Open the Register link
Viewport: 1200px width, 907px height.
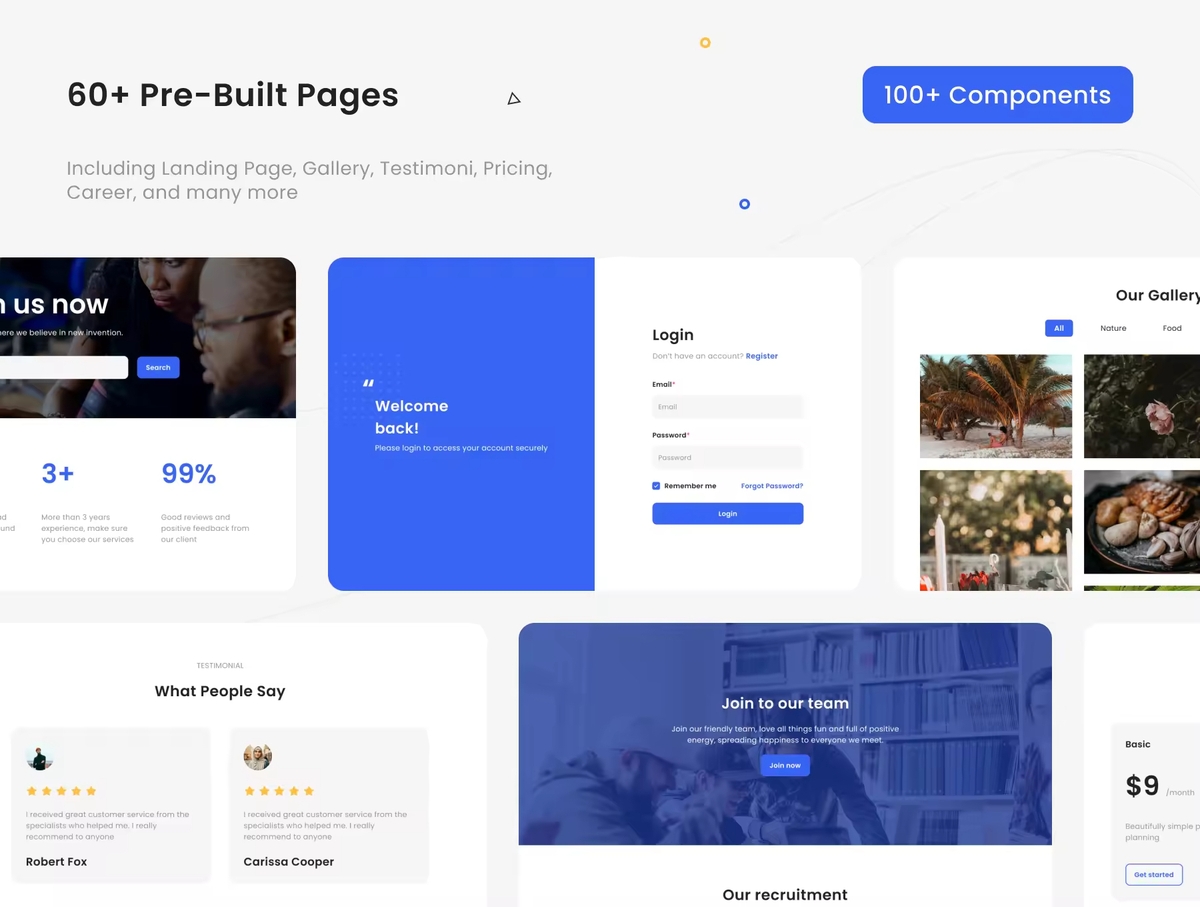761,356
